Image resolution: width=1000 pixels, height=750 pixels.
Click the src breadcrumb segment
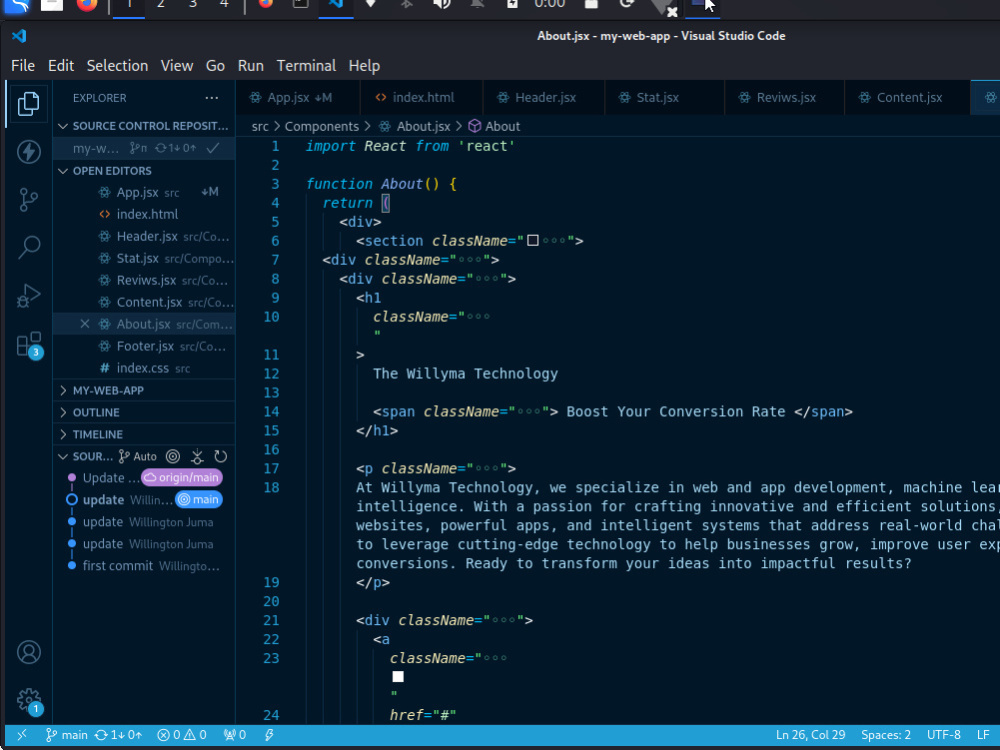[260, 126]
